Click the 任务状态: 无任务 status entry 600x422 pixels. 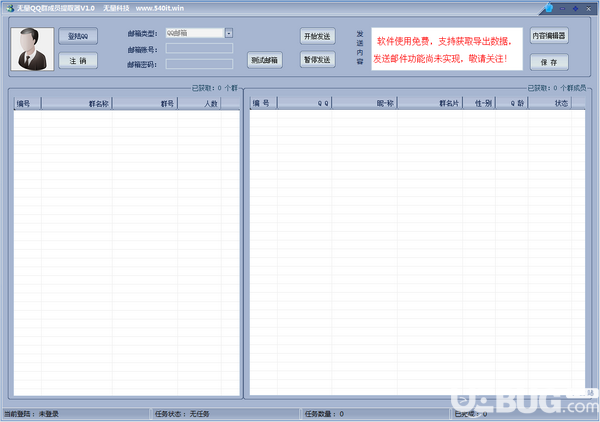click(182, 414)
